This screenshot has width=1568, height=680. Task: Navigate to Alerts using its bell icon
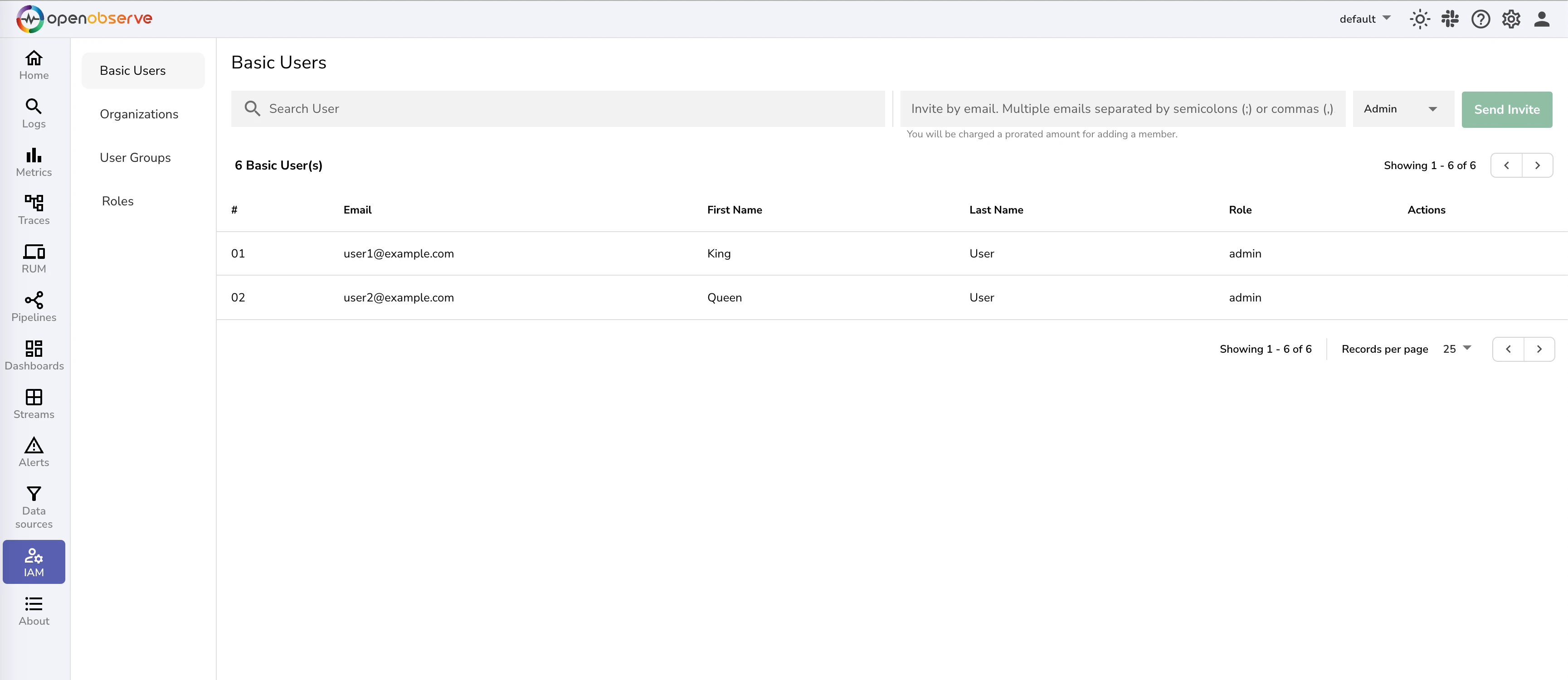click(x=34, y=451)
